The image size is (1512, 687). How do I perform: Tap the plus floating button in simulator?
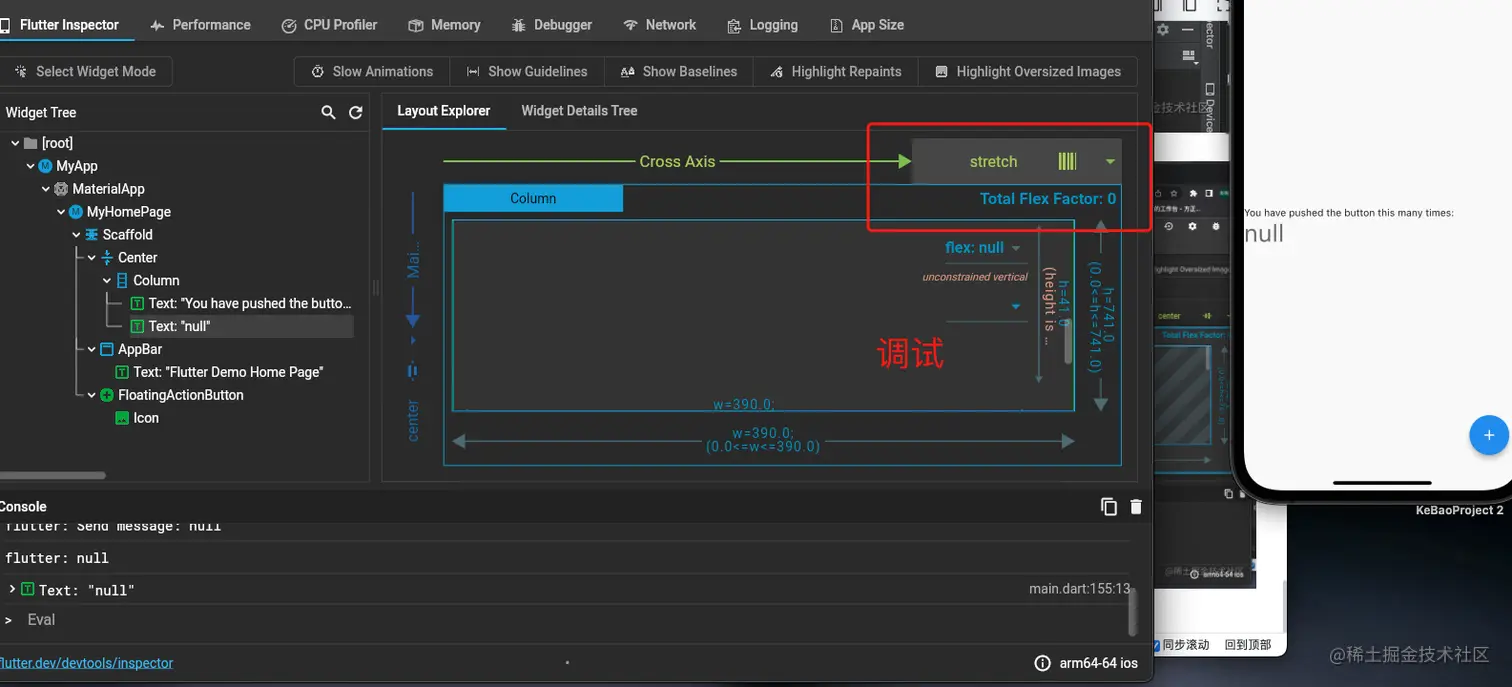pos(1489,435)
